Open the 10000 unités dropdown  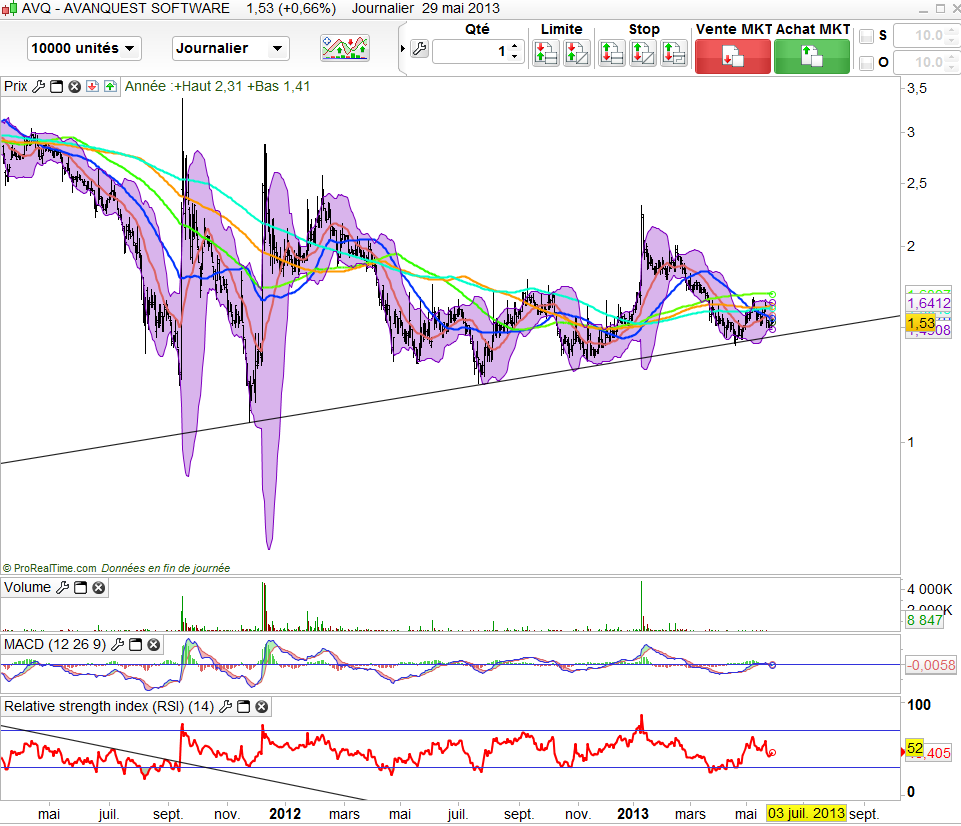[85, 48]
